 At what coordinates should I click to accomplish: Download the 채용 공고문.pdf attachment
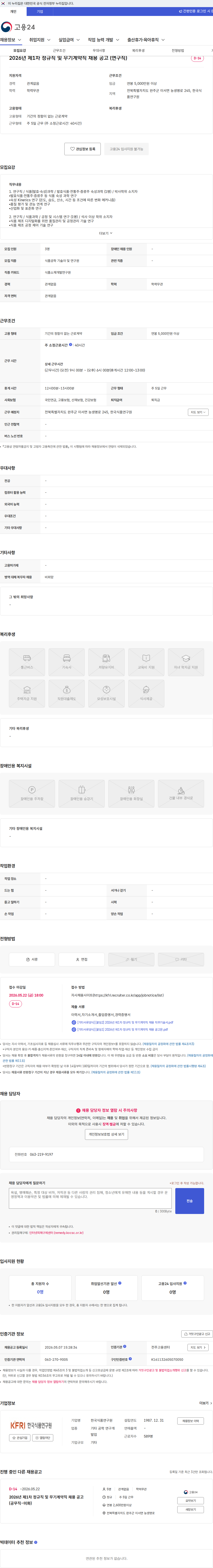click(120, 1029)
